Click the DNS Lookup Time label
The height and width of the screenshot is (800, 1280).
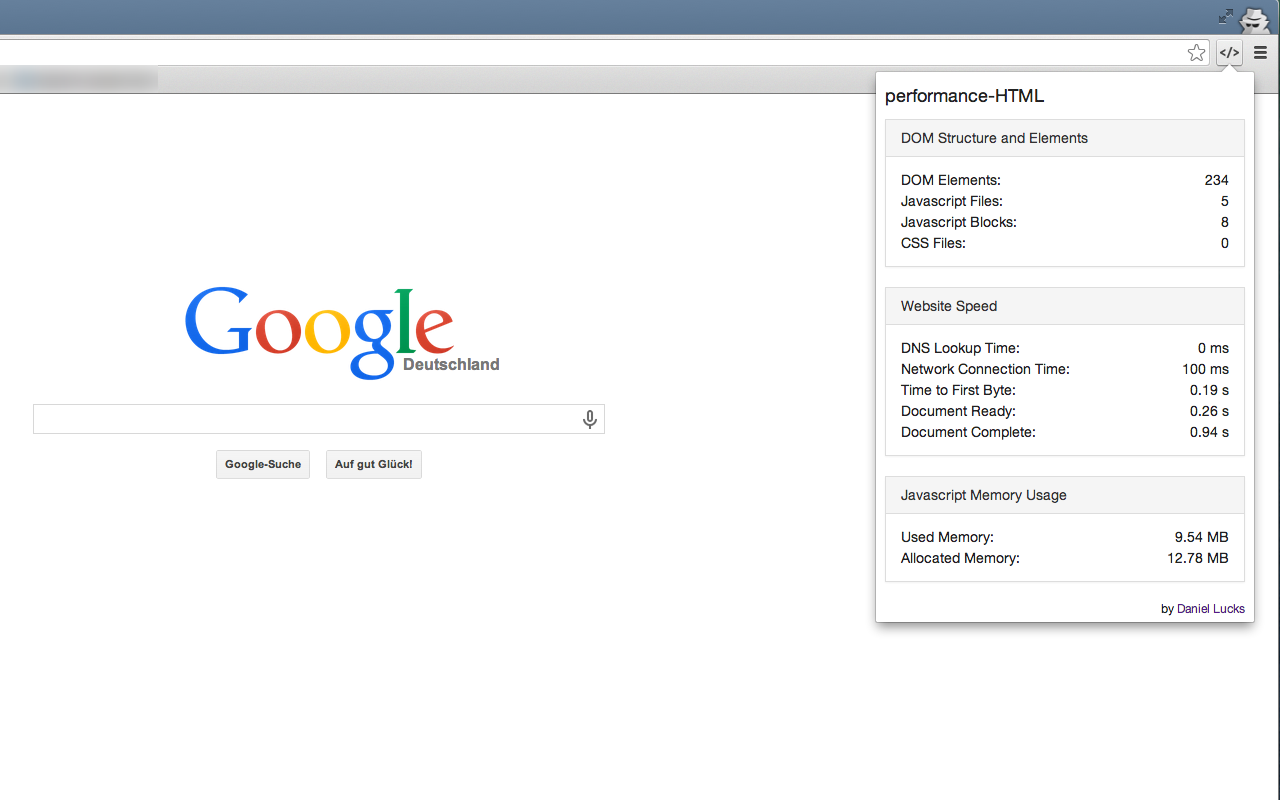pos(960,348)
